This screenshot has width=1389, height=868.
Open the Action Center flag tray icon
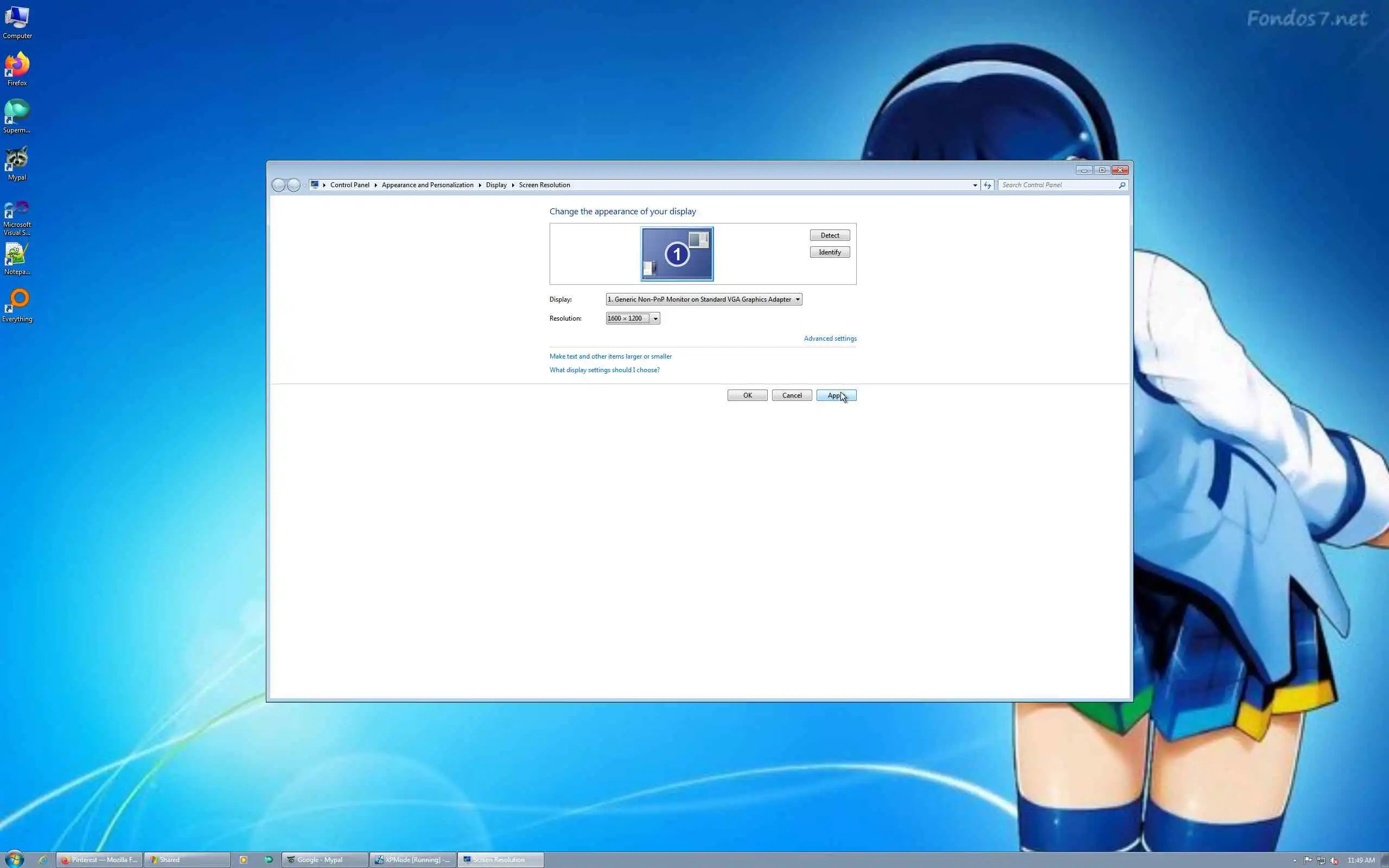tap(1308, 860)
